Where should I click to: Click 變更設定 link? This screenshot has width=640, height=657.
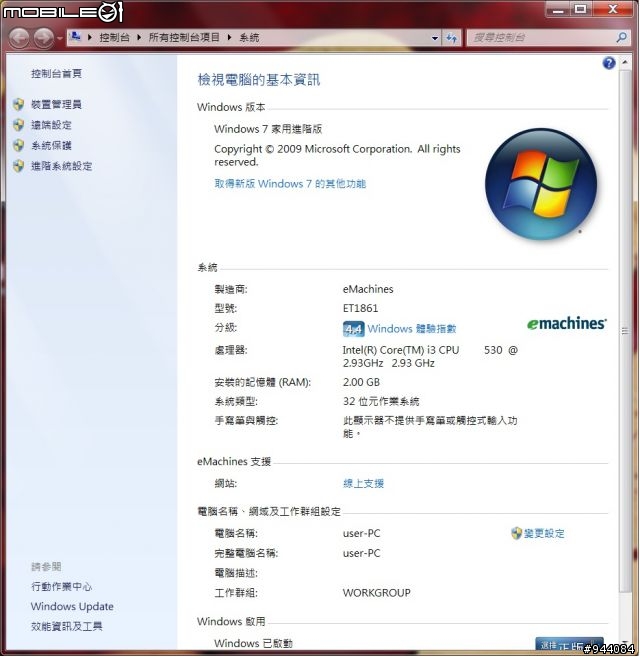click(544, 533)
